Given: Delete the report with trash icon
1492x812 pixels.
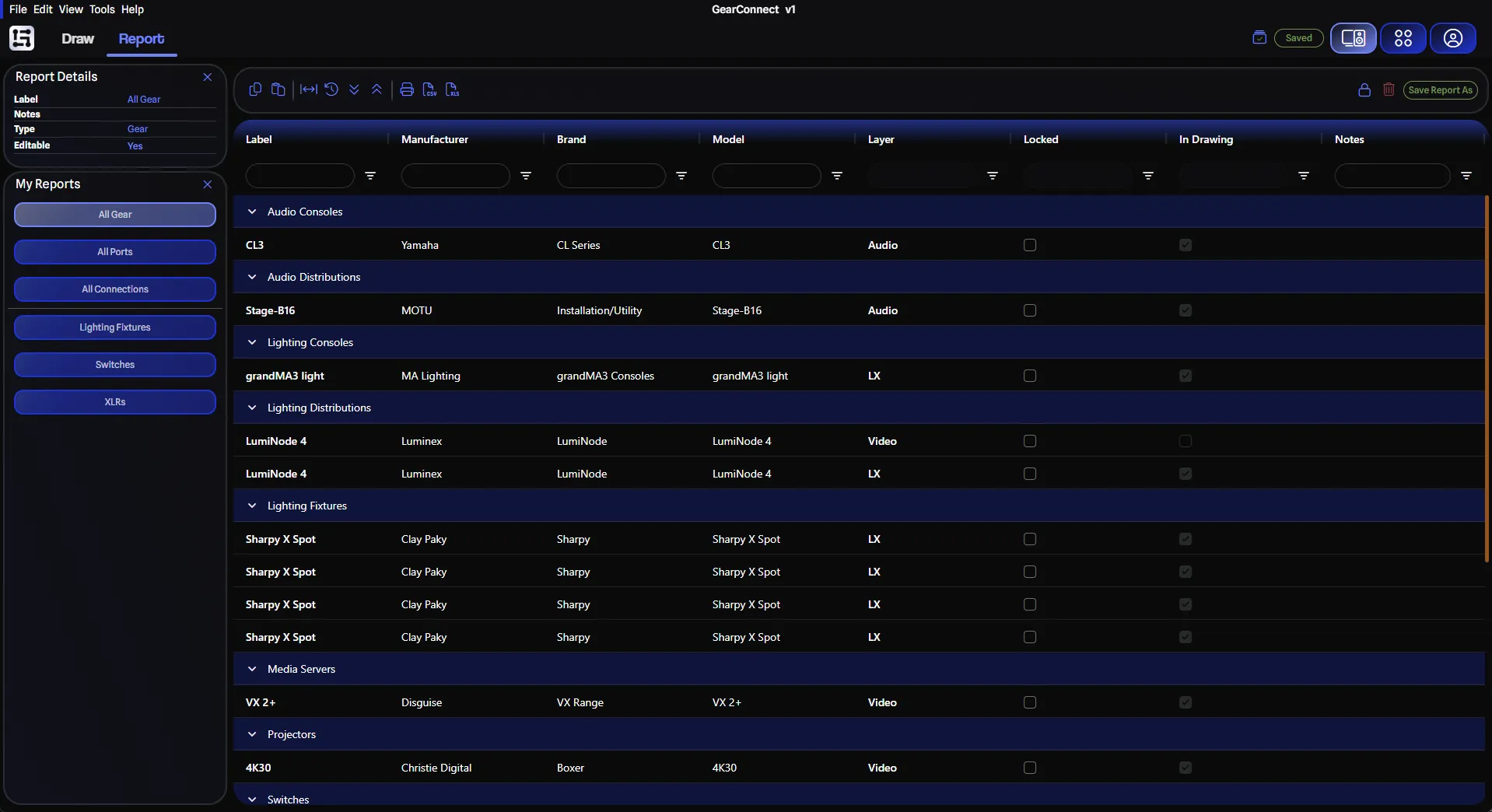Looking at the screenshot, I should coord(1389,89).
